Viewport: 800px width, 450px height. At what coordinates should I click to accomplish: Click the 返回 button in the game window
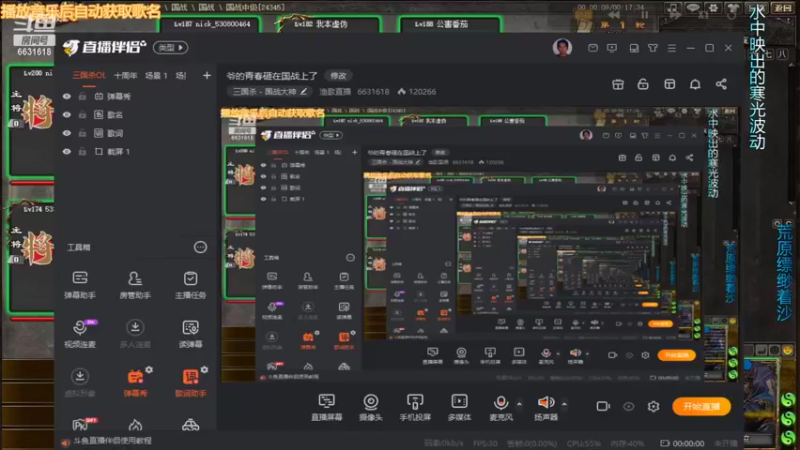(x=783, y=8)
